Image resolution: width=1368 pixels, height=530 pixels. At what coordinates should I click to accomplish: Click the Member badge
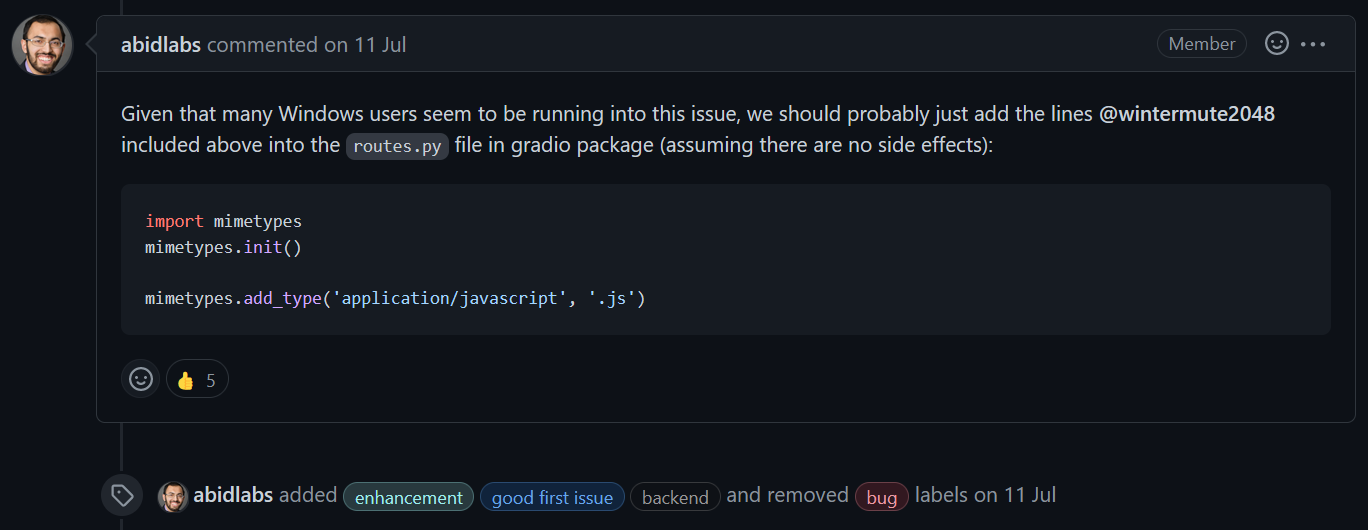point(1201,44)
